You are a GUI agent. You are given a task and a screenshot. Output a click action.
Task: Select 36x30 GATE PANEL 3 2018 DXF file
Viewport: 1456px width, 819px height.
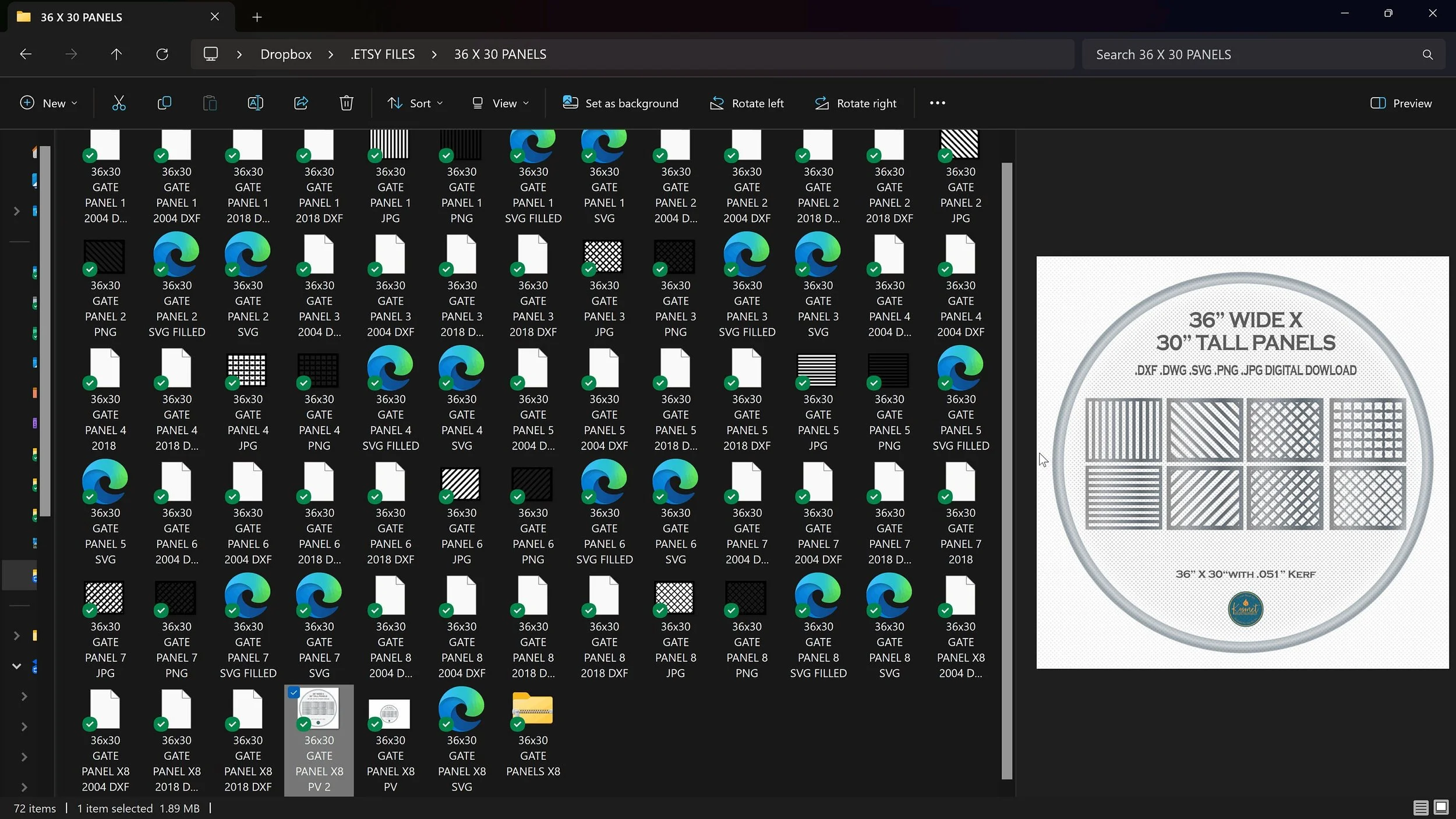point(533,286)
